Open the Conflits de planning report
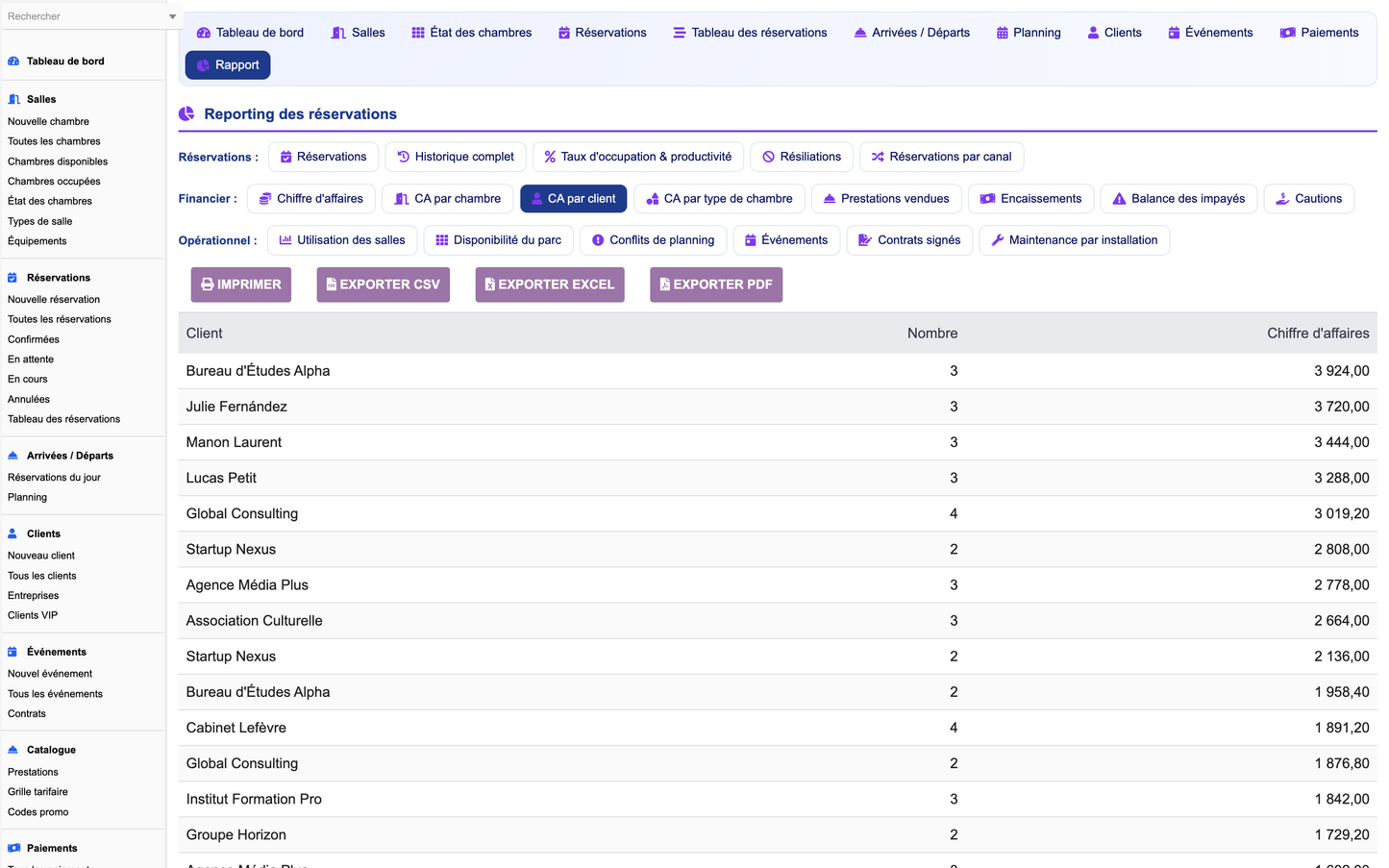The width and height of the screenshot is (1389, 868). click(654, 240)
